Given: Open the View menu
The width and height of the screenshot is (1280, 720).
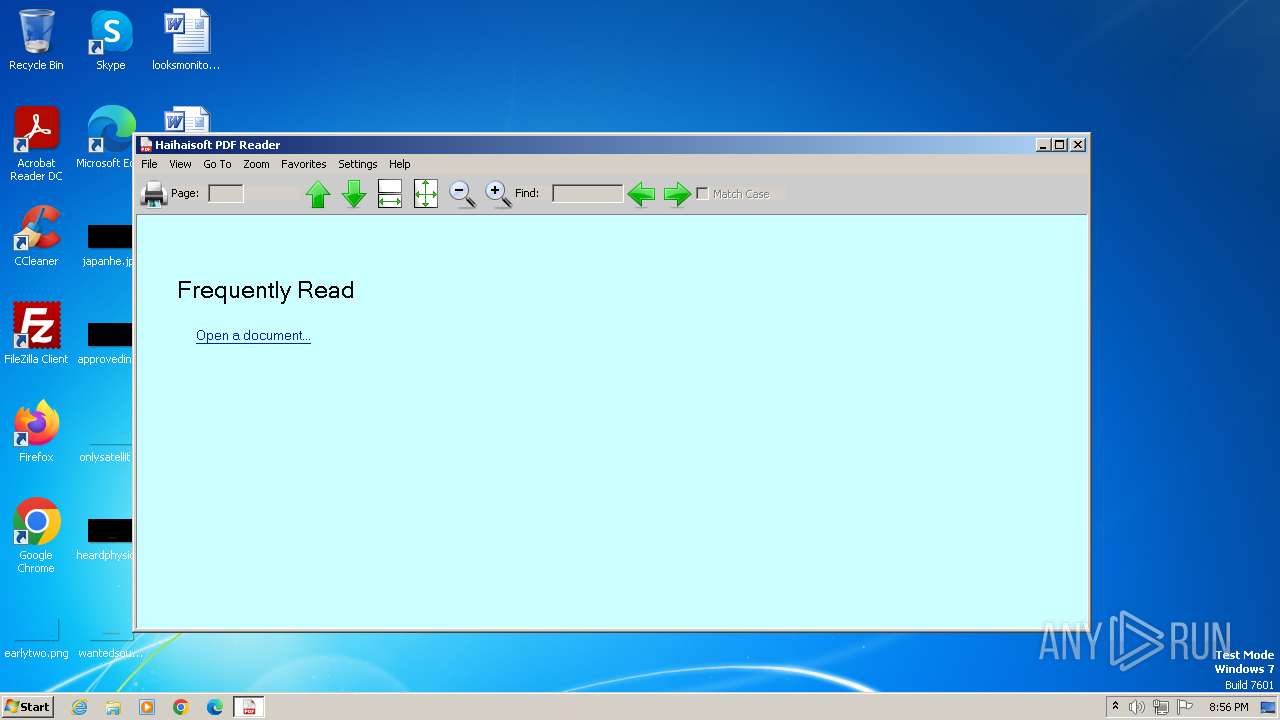Looking at the screenshot, I should point(180,164).
